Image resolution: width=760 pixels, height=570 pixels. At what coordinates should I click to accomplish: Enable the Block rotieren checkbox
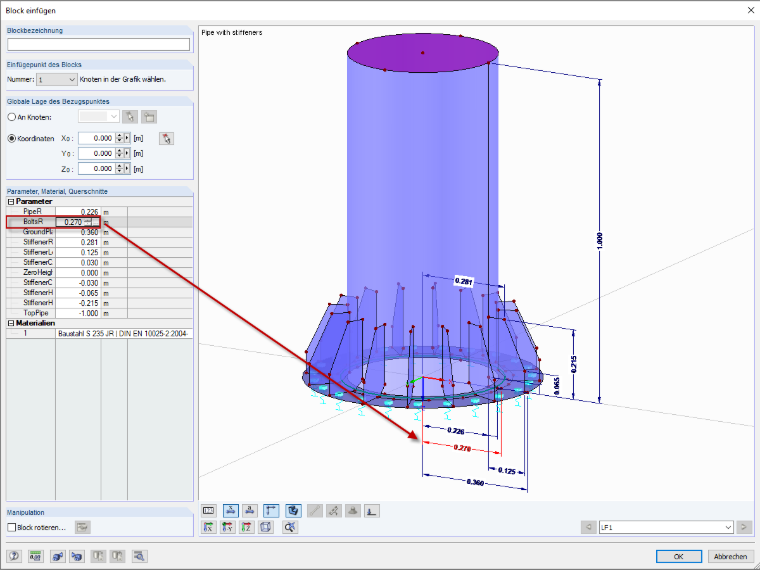tap(12, 527)
